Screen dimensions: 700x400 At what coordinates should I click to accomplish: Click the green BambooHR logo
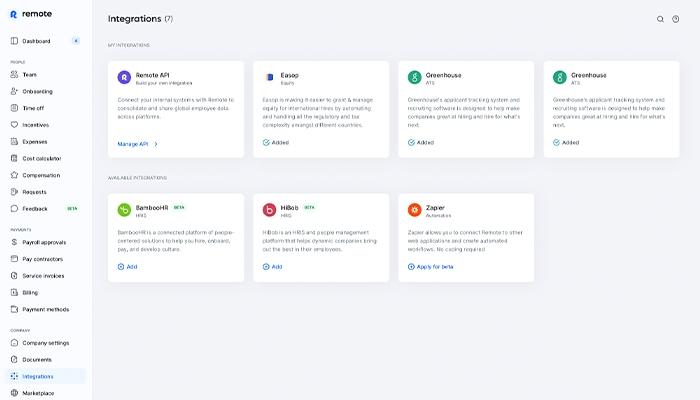(x=124, y=210)
